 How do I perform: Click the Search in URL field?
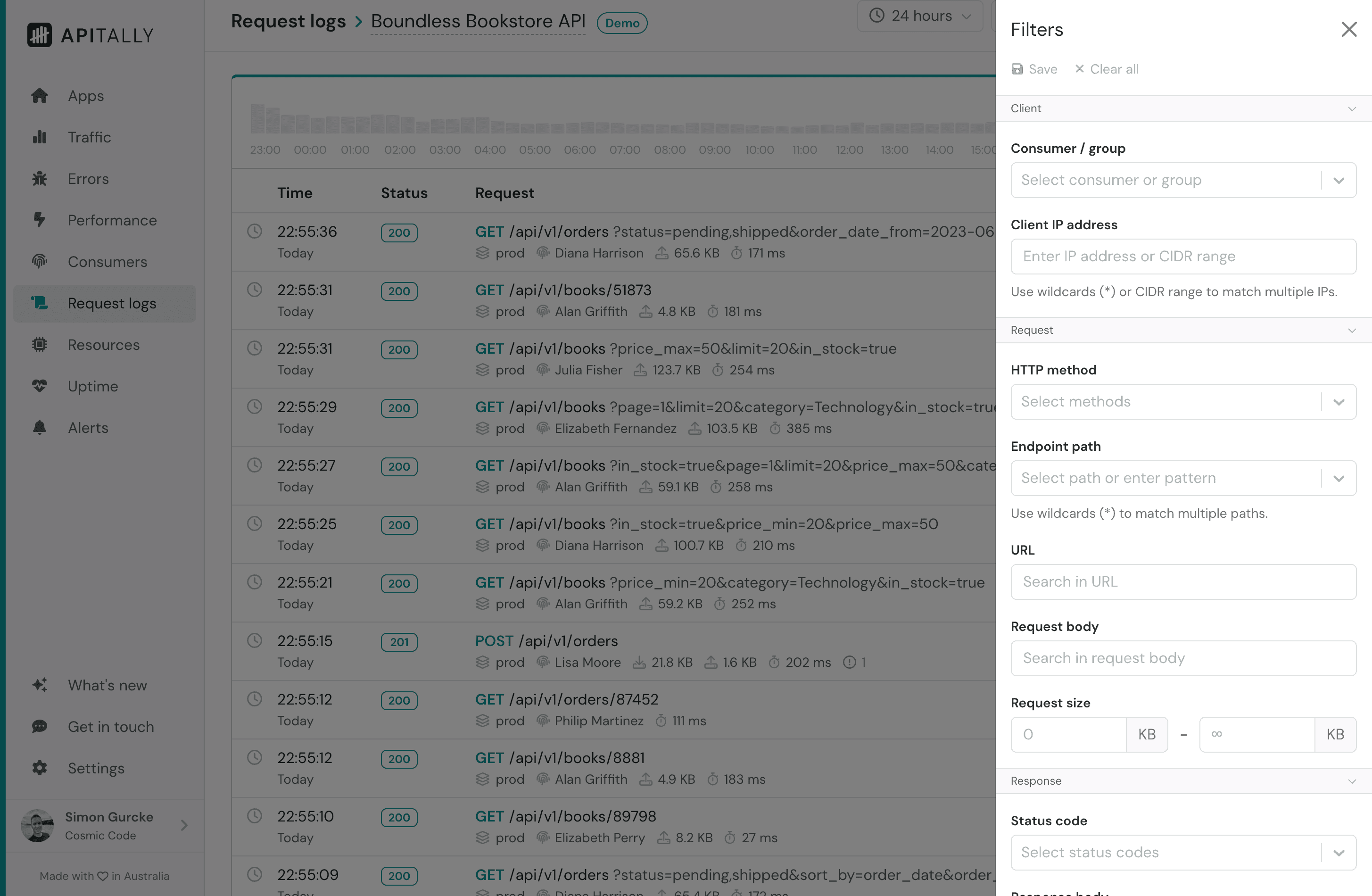pyautogui.click(x=1183, y=582)
